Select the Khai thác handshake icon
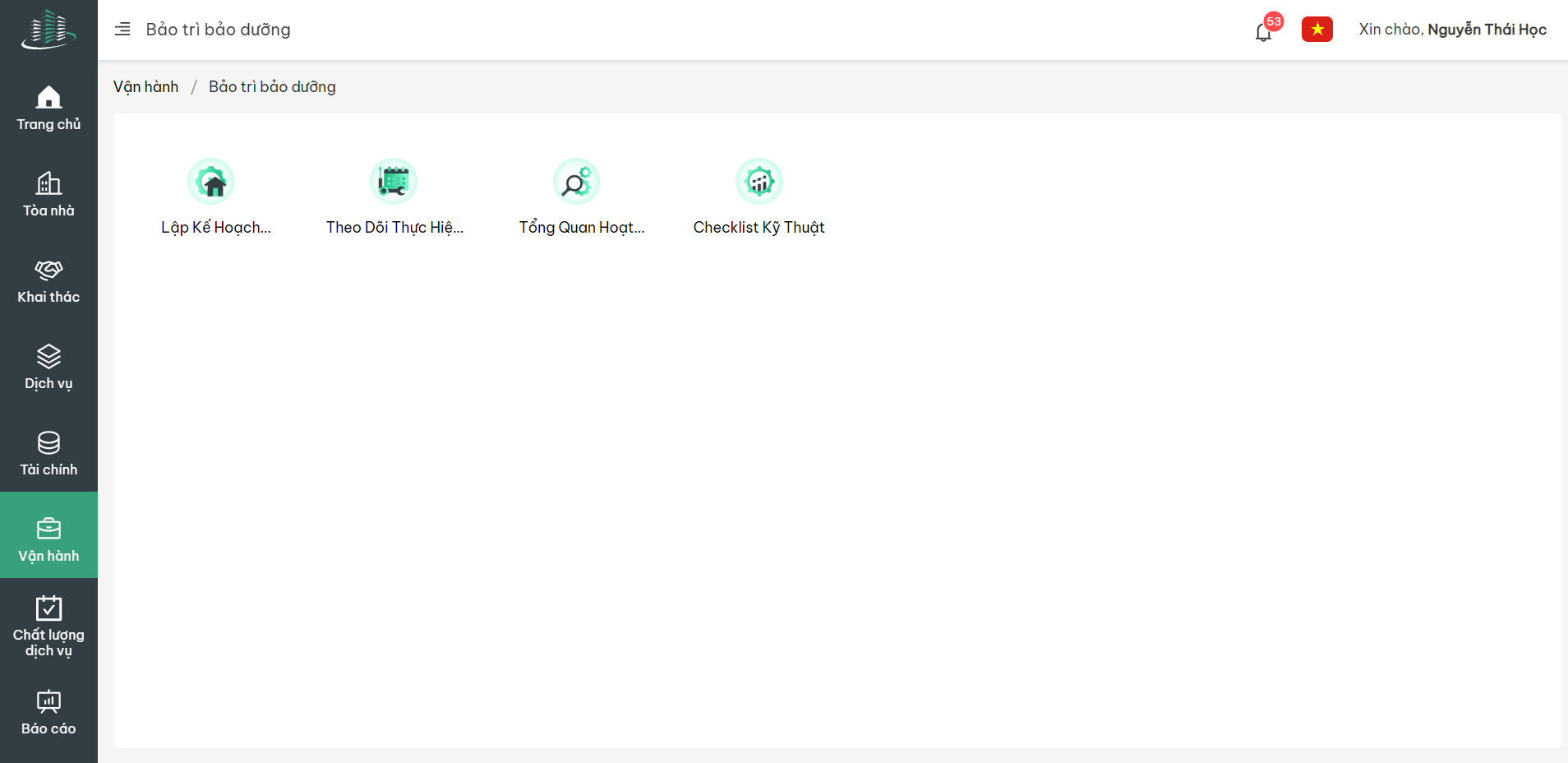The image size is (1568, 763). pos(48,270)
